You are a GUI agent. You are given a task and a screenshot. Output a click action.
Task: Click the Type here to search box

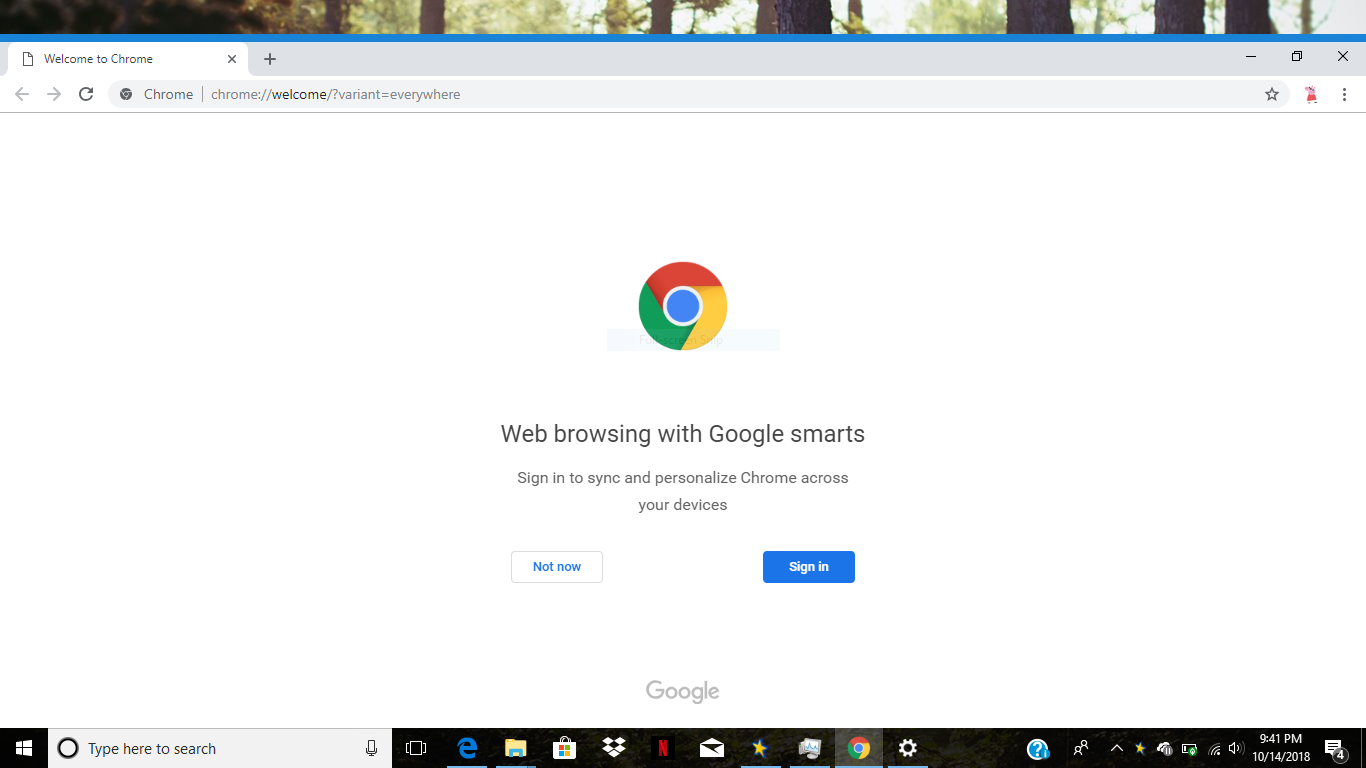[220, 748]
